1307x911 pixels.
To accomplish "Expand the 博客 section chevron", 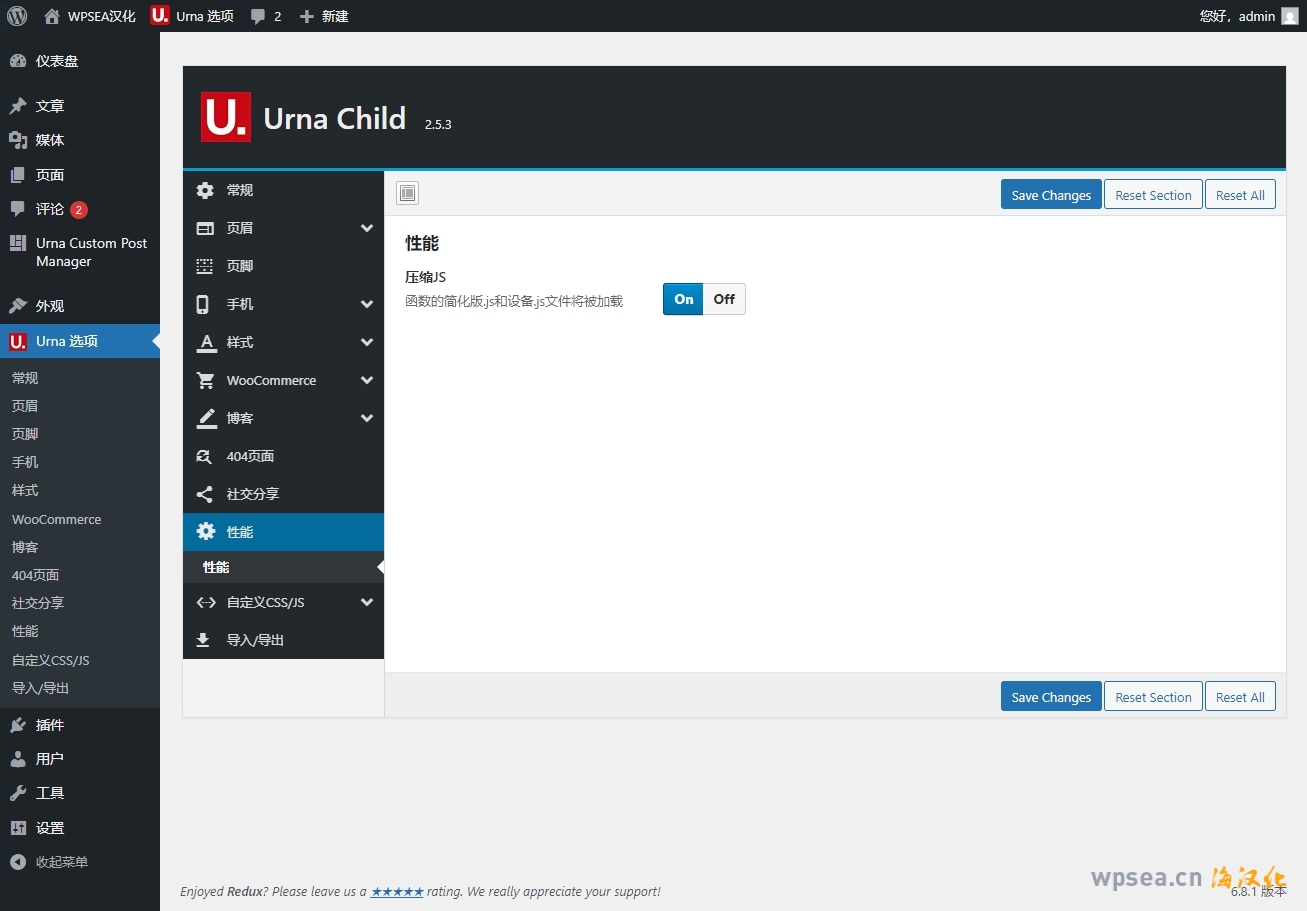I will point(367,418).
